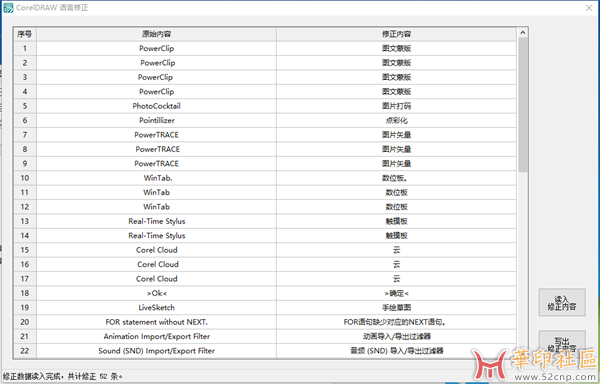
Task: Select 数位板 cell in row 11
Action: pyautogui.click(x=396, y=192)
